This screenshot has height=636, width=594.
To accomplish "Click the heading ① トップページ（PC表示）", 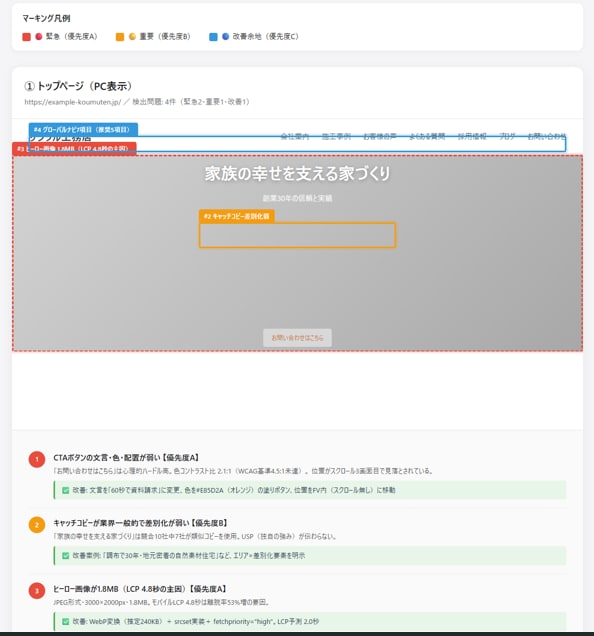I will 78,86.
